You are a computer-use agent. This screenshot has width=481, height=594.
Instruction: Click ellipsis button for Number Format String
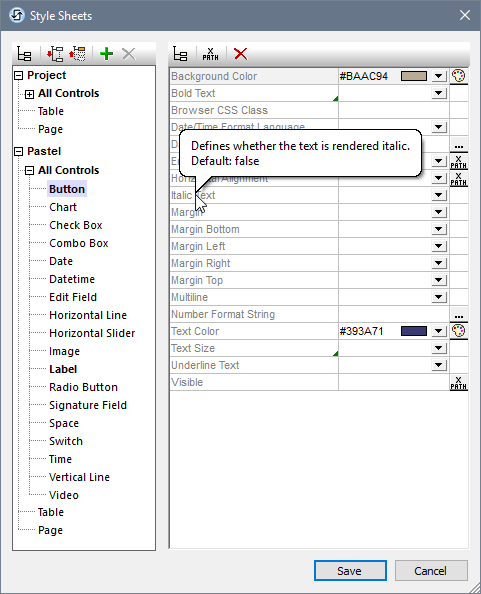[x=459, y=314]
